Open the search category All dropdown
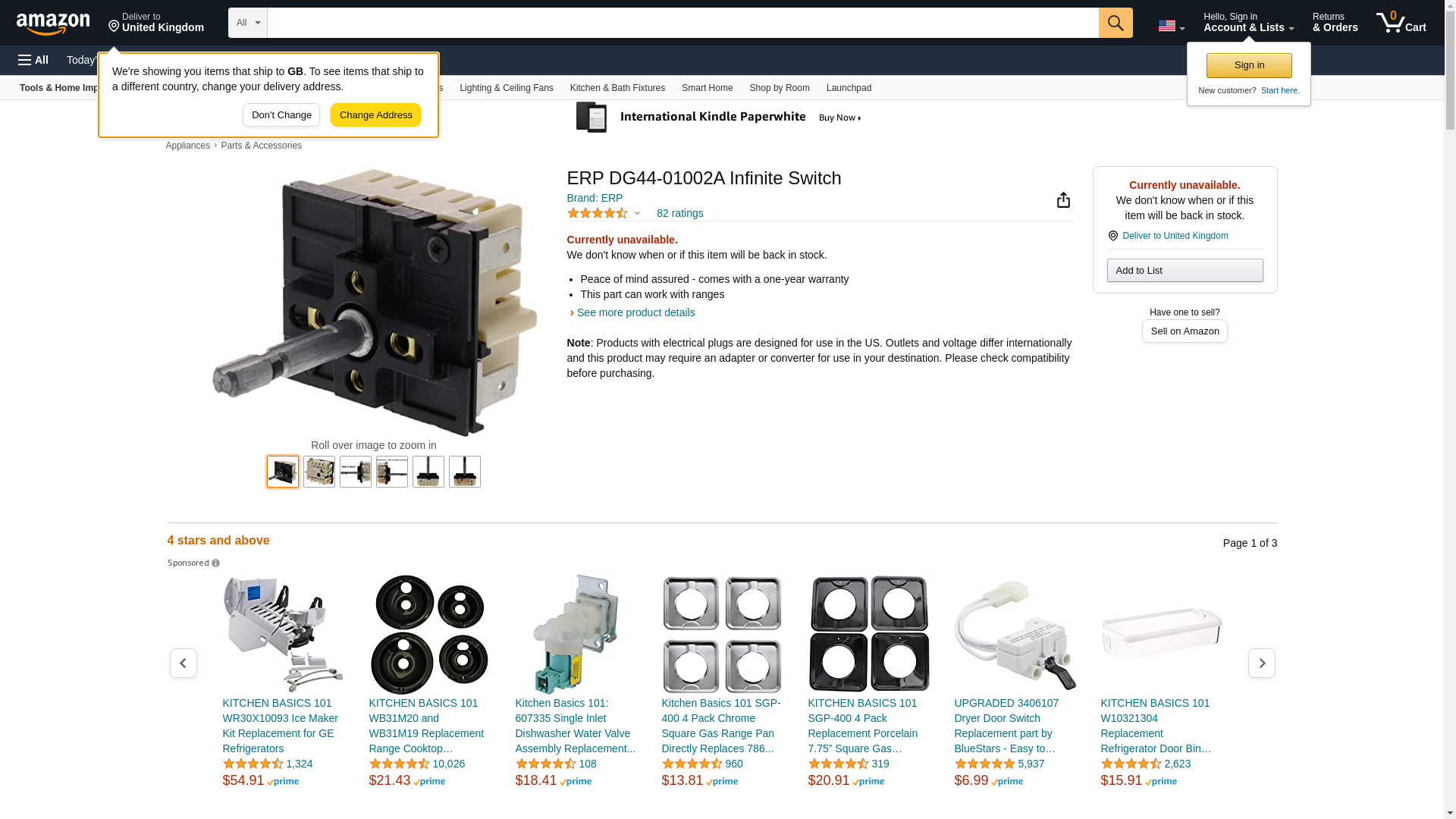Image resolution: width=1456 pixels, height=819 pixels. click(x=248, y=23)
